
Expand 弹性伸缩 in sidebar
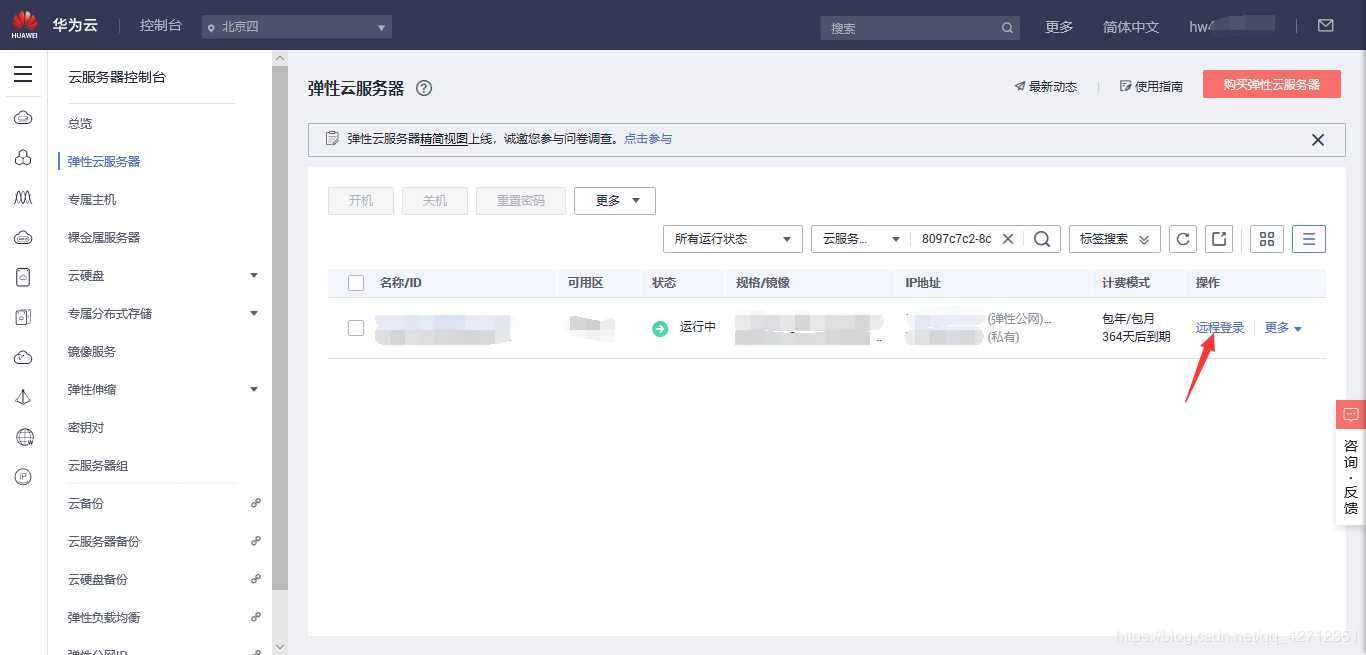tap(254, 389)
